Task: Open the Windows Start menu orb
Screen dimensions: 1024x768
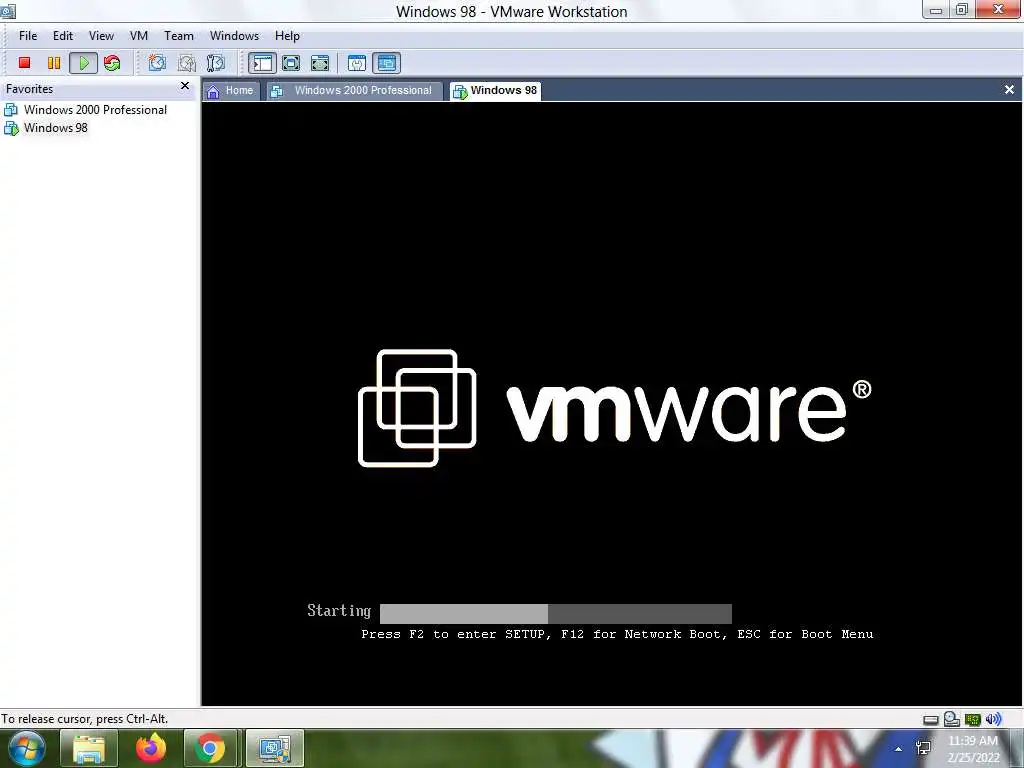Action: [x=26, y=748]
